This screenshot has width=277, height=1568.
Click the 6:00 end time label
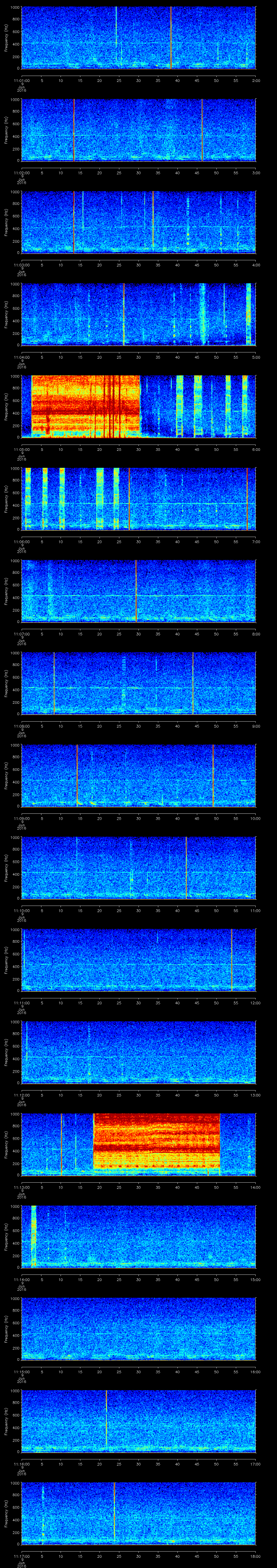pyautogui.click(x=256, y=449)
